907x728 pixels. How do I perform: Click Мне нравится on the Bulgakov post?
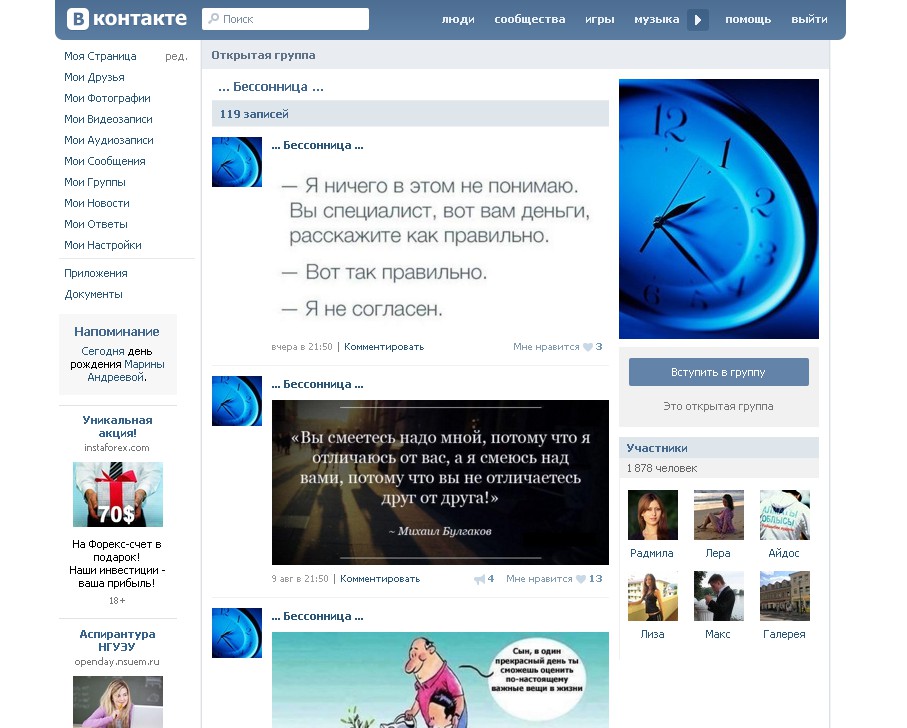(x=539, y=579)
